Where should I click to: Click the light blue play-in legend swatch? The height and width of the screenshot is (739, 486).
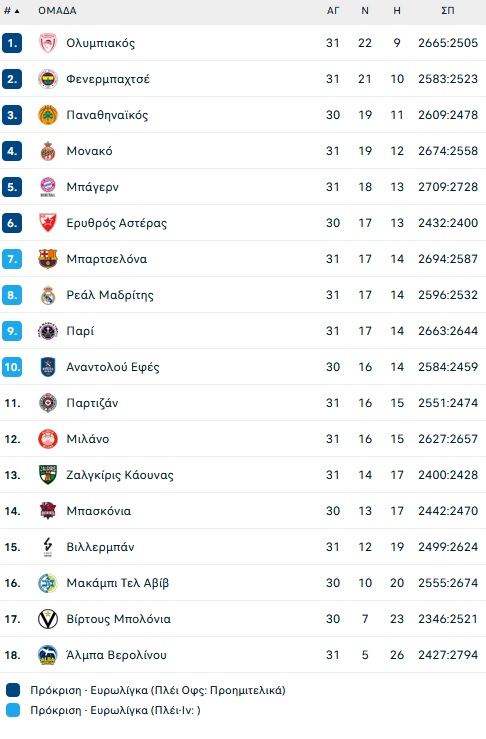(x=13, y=710)
